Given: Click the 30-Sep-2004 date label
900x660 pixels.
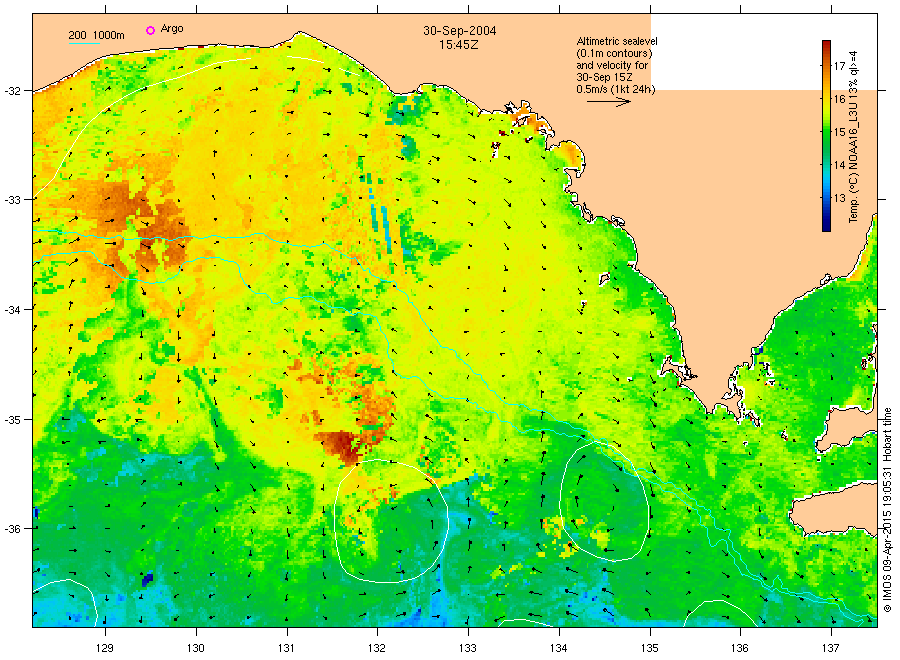Looking at the screenshot, I should (x=460, y=31).
